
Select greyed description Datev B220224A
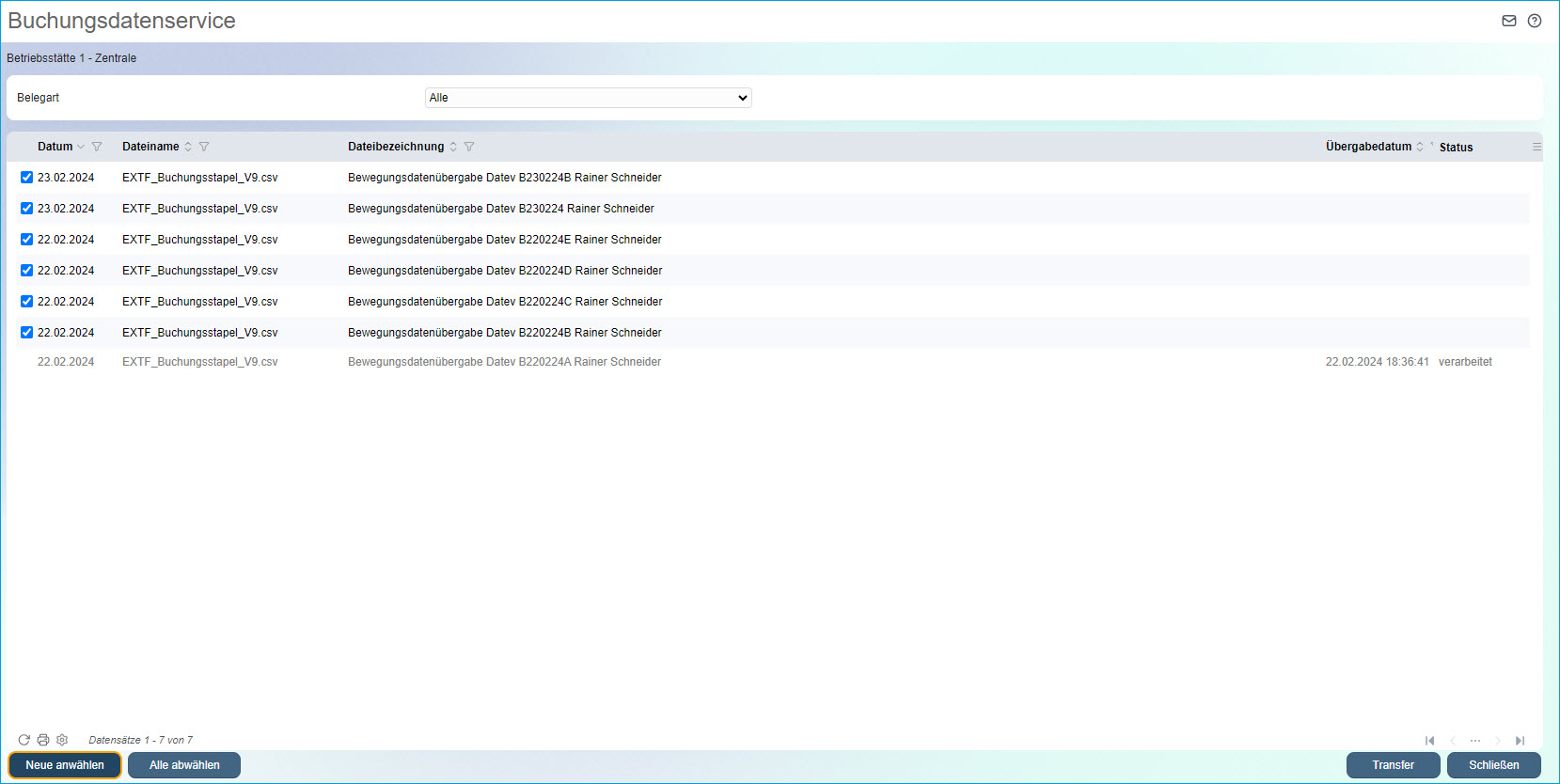(504, 362)
